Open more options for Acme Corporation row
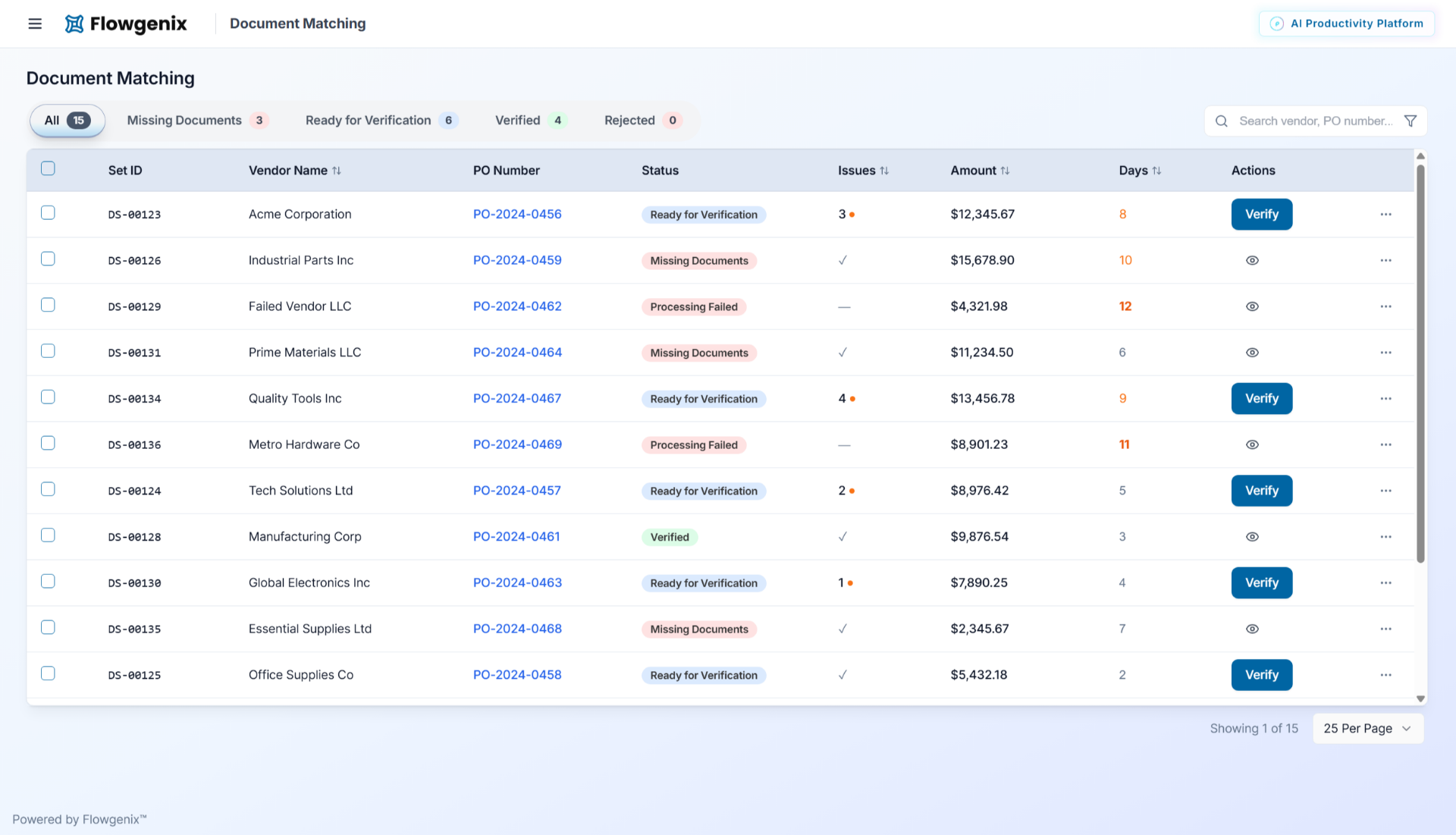Image resolution: width=1456 pixels, height=835 pixels. tap(1386, 215)
